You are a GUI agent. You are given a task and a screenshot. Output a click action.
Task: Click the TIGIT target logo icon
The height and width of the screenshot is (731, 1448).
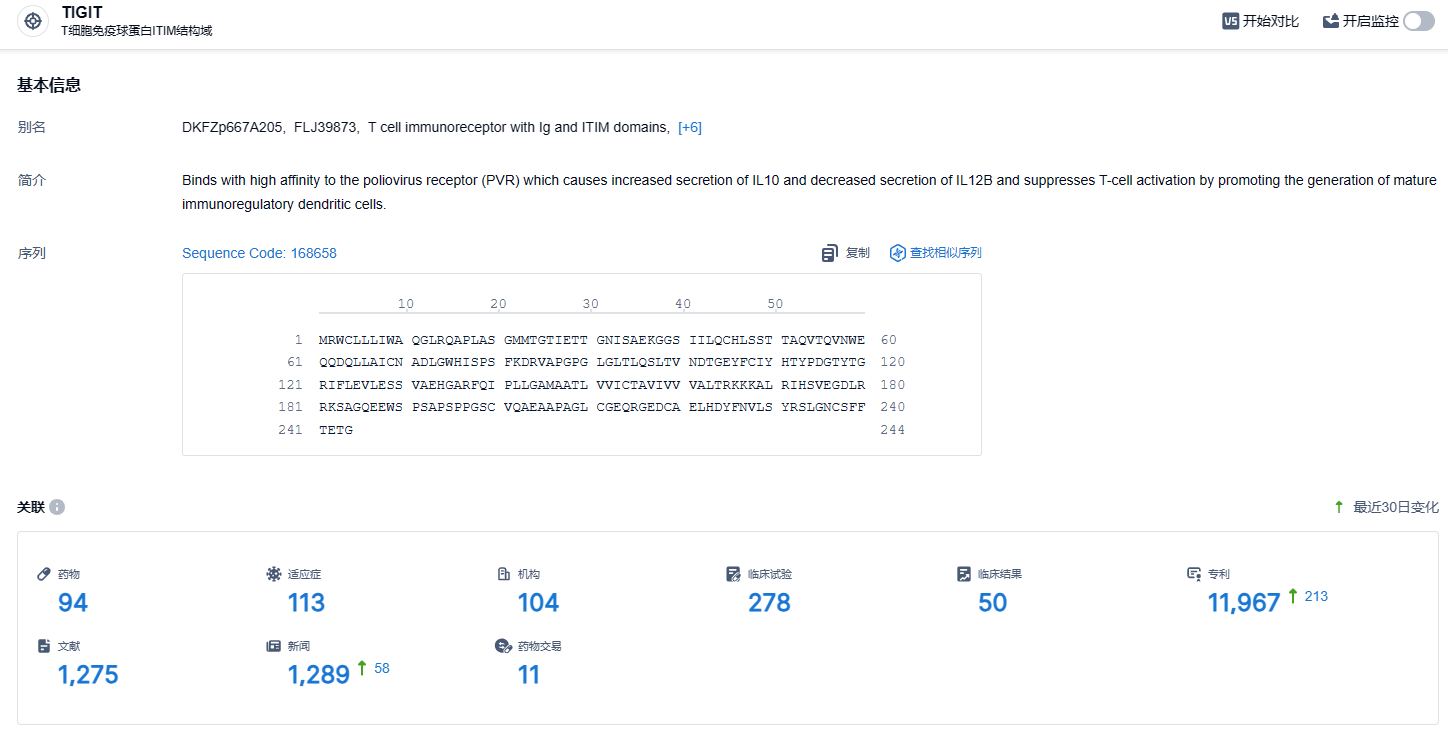(x=33, y=21)
